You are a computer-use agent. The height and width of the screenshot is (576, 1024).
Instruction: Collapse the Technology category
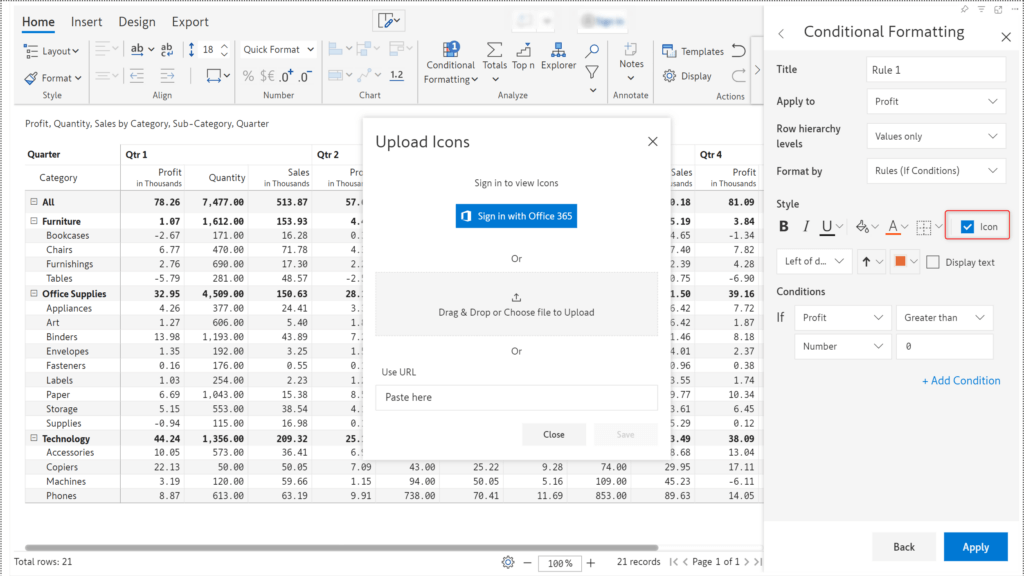[x=34, y=438]
